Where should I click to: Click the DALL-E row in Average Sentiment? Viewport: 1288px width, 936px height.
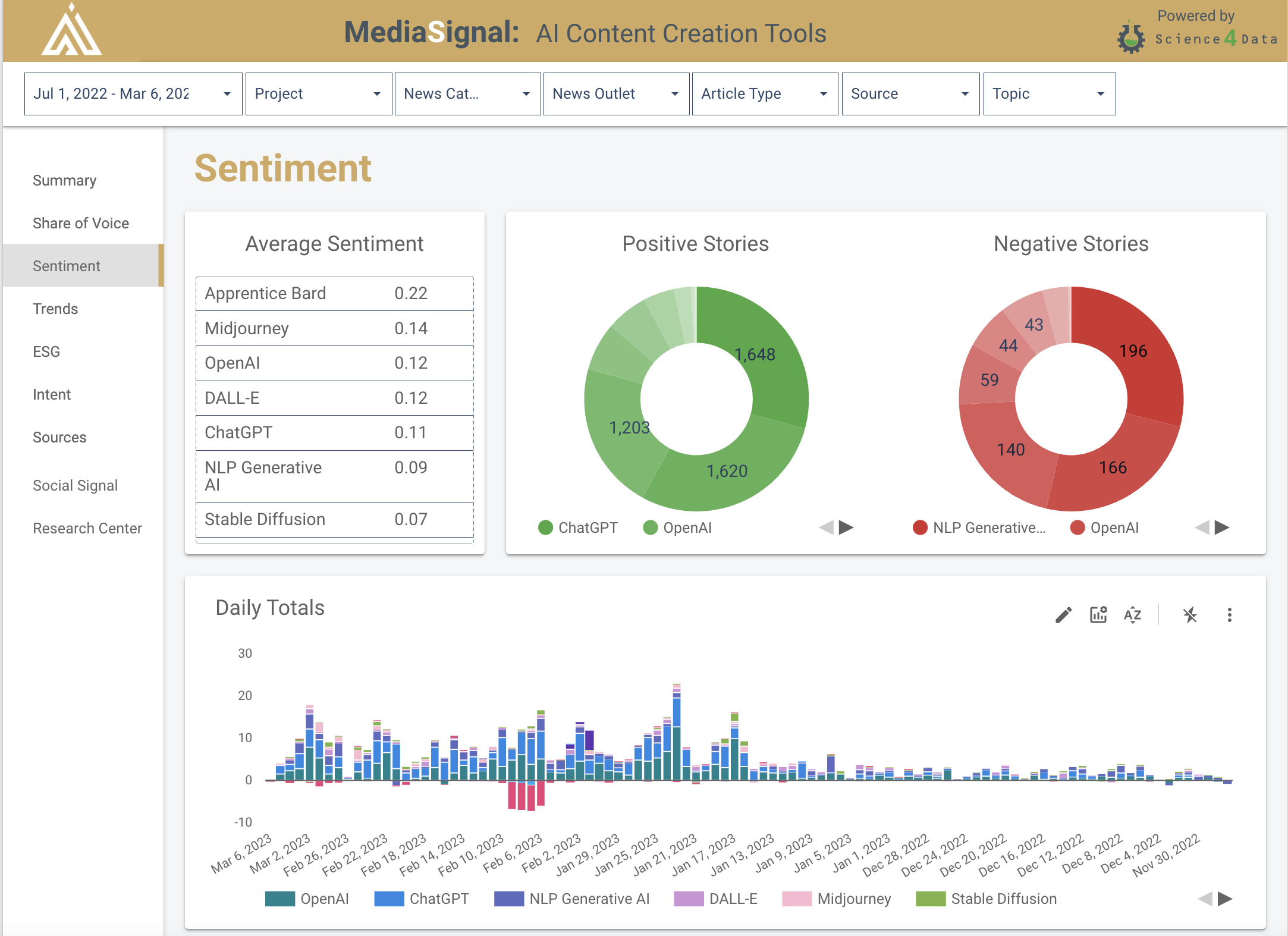(x=335, y=398)
